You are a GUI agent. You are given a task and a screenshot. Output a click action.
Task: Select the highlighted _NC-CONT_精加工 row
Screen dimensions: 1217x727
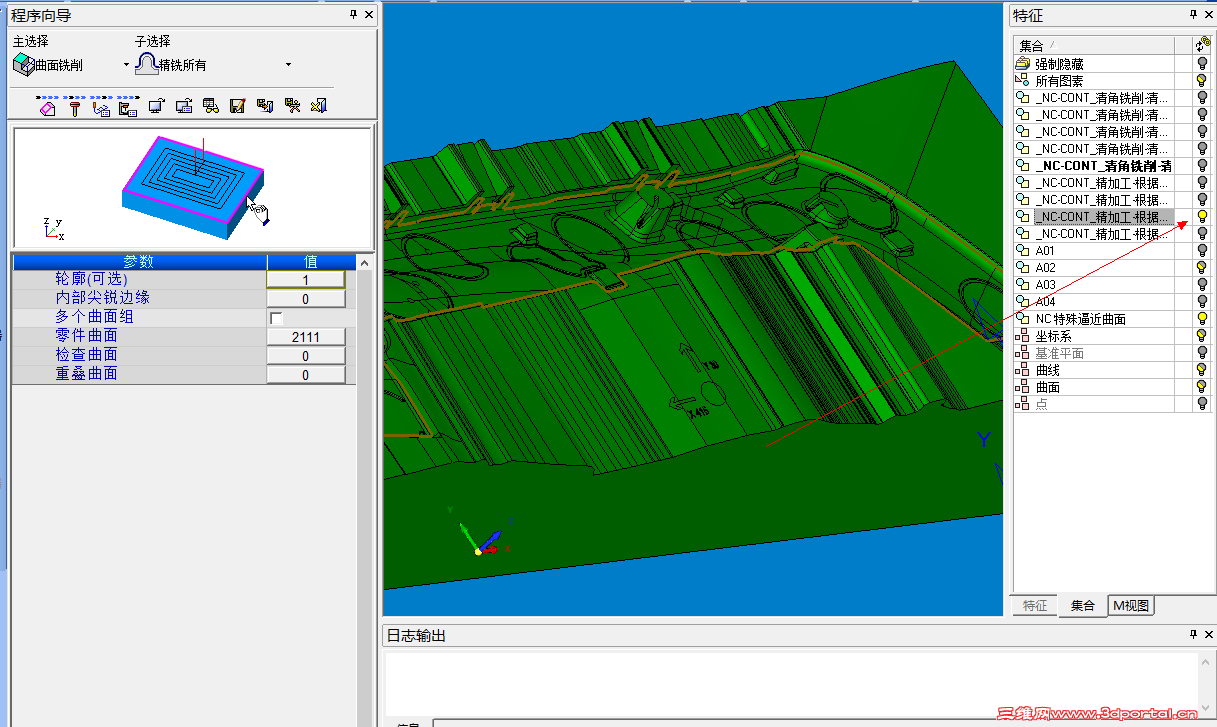[1104, 216]
